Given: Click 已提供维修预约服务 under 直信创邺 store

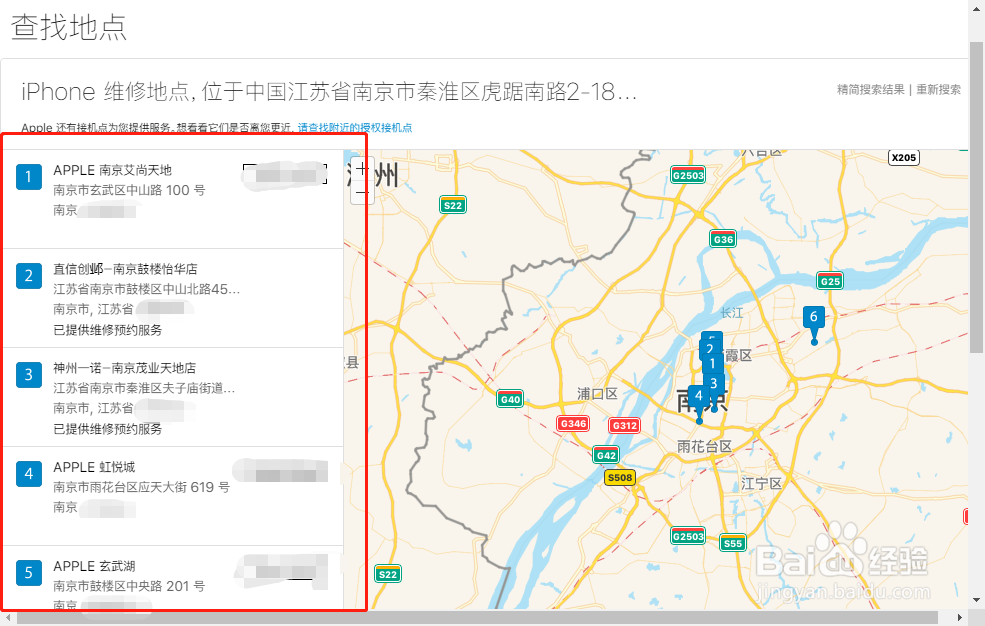Looking at the screenshot, I should [x=107, y=330].
